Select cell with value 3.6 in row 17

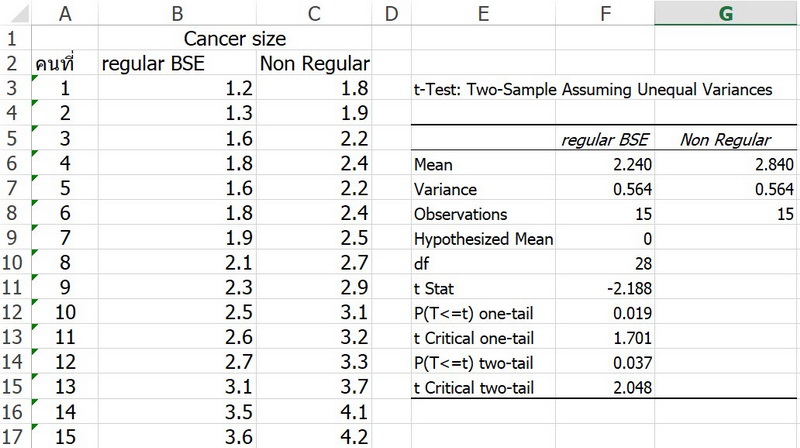(x=177, y=437)
